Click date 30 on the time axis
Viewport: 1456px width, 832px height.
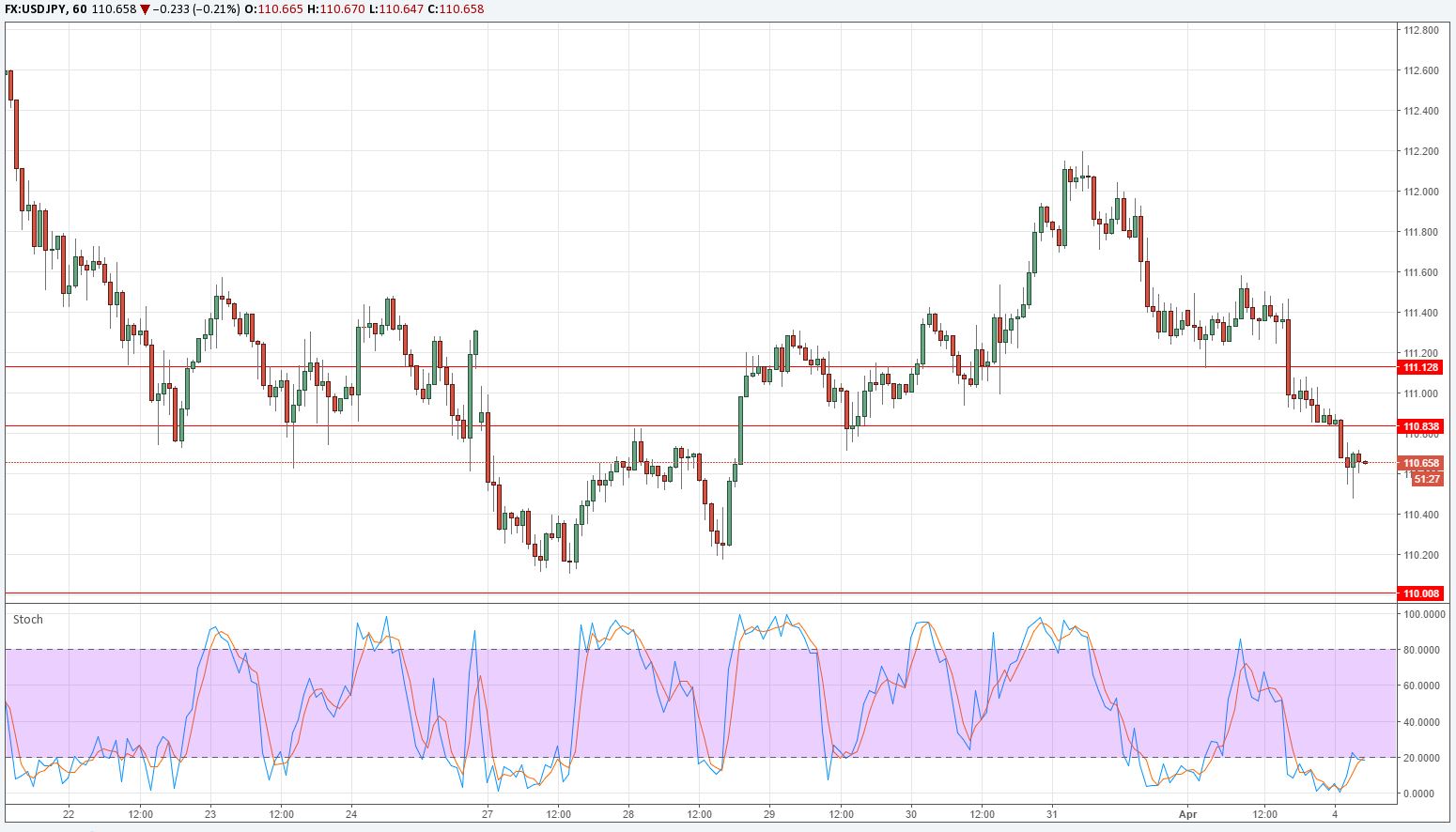(x=911, y=814)
